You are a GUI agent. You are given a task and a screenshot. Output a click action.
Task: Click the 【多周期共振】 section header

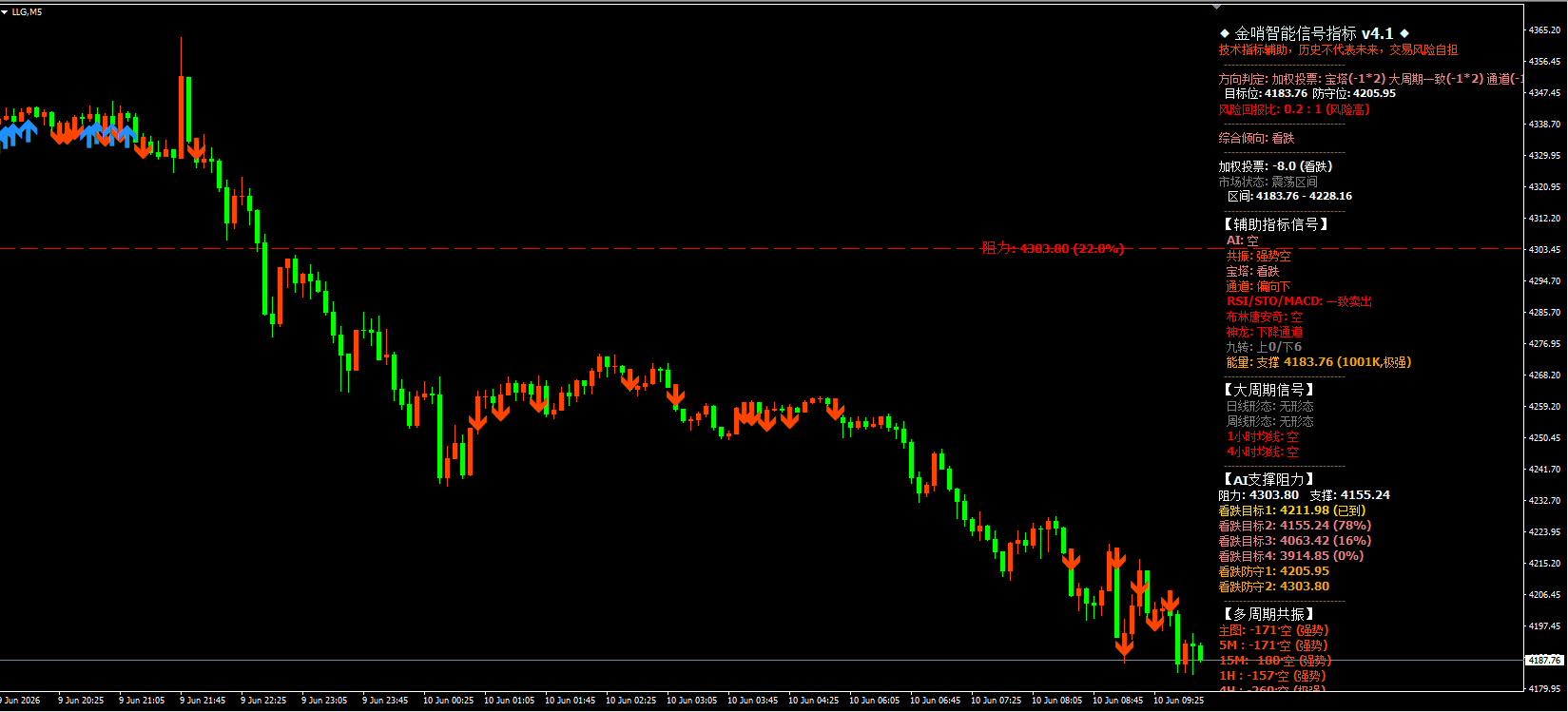pyautogui.click(x=1270, y=614)
